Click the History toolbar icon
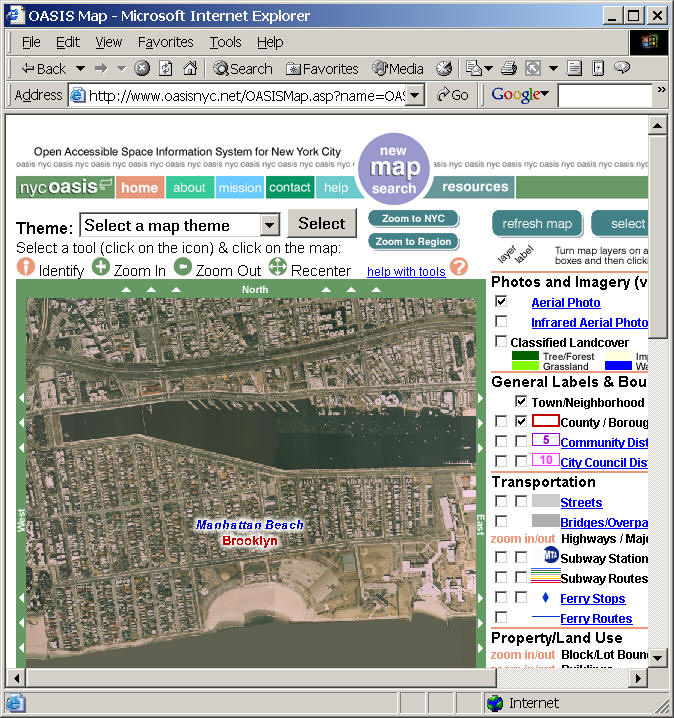Image resolution: width=674 pixels, height=718 pixels. (444, 69)
